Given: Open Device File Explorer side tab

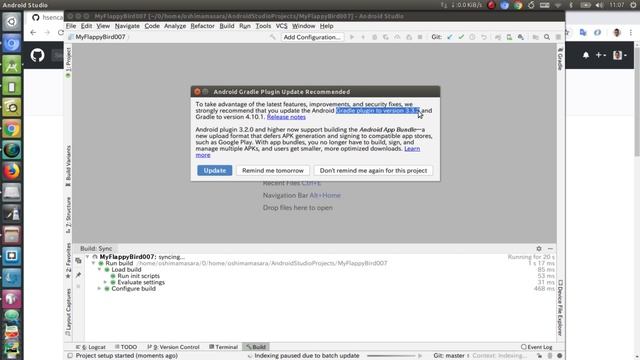Looking at the screenshot, I should click(x=560, y=308).
